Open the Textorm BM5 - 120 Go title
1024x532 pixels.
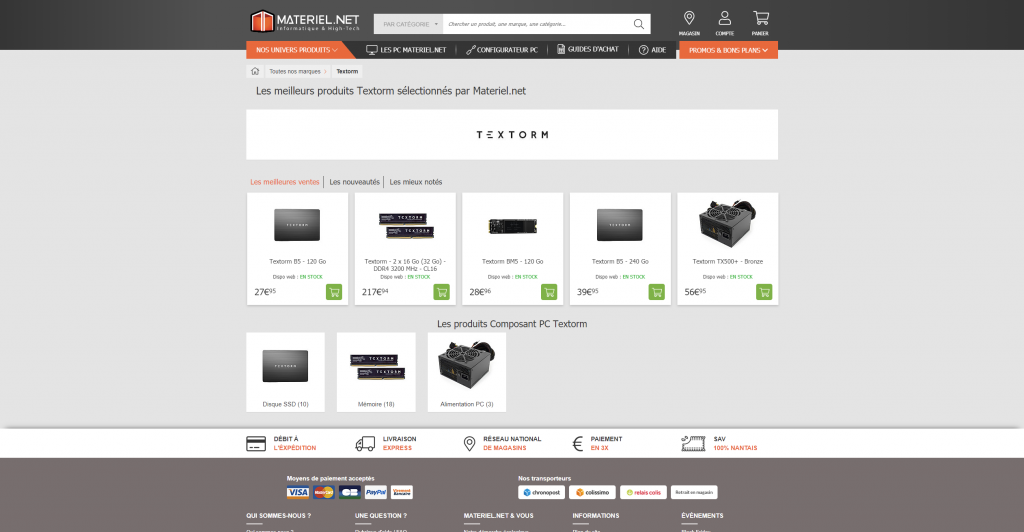point(513,261)
